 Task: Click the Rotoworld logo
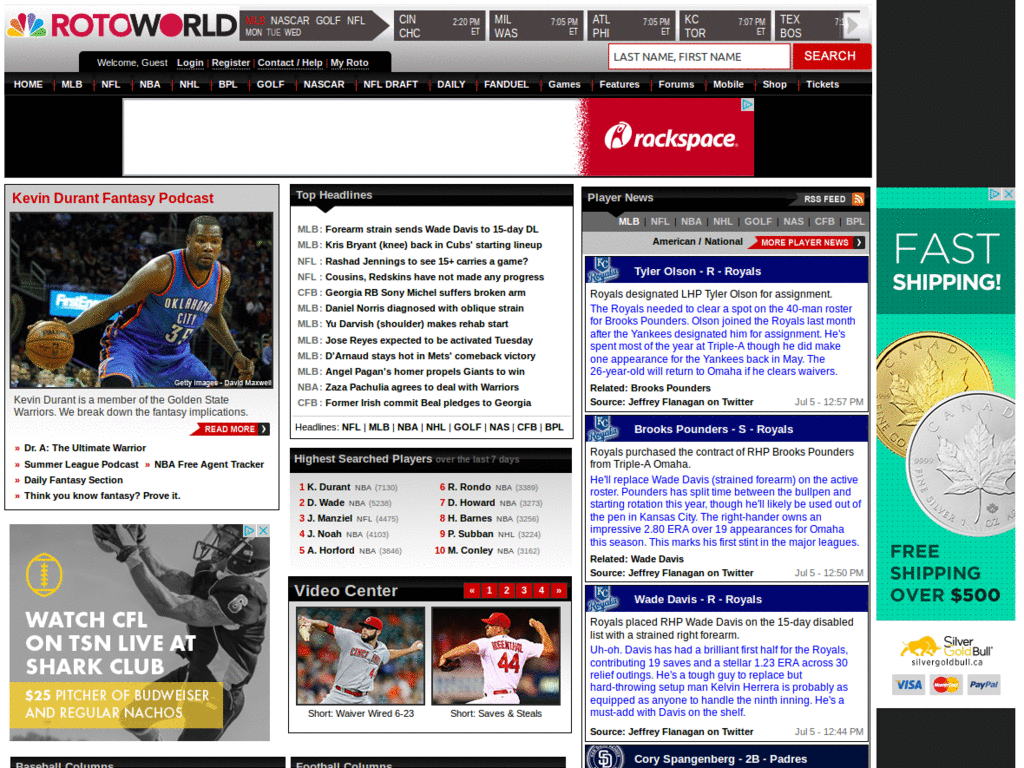pos(121,25)
